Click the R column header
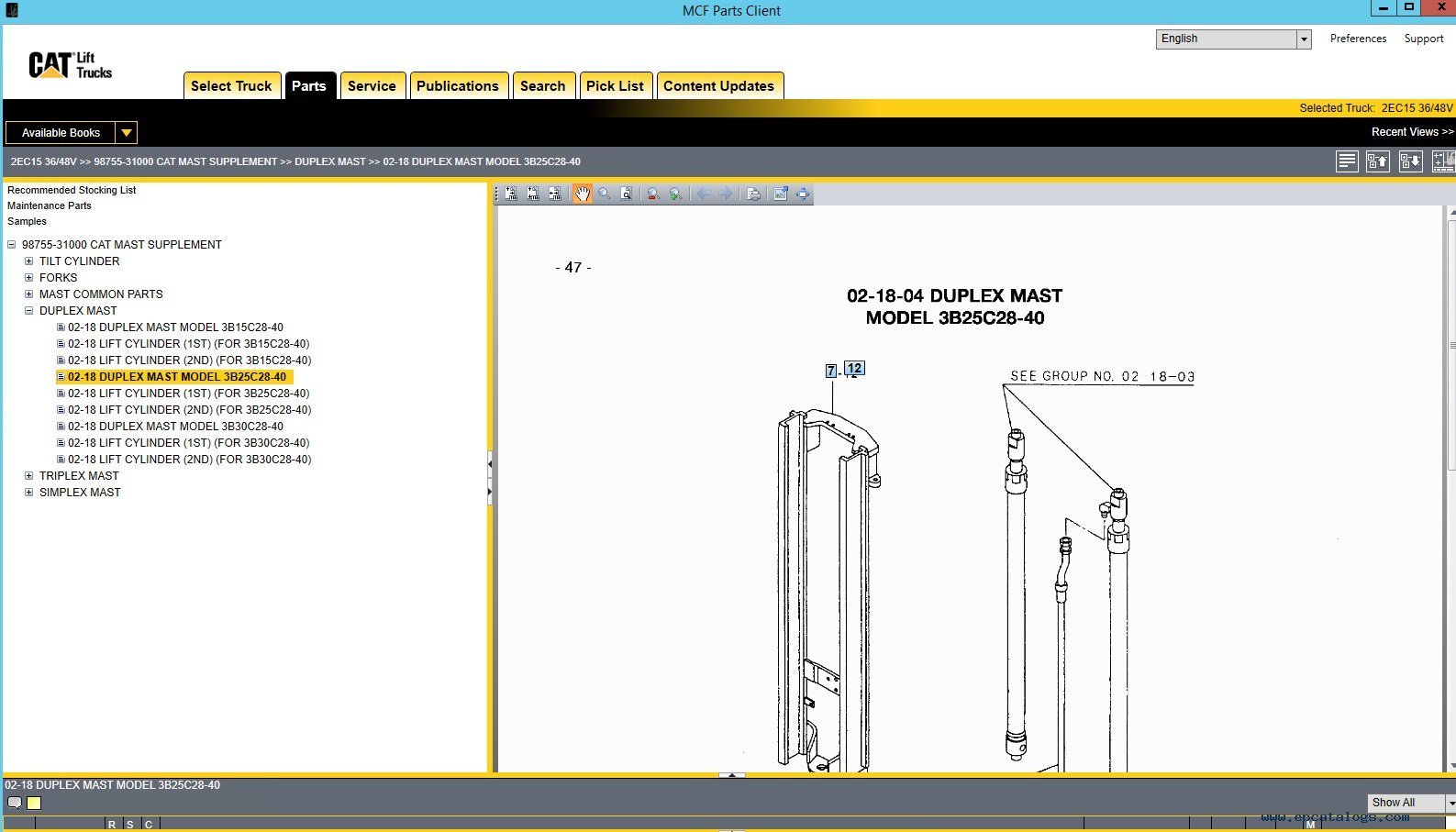 (112, 825)
